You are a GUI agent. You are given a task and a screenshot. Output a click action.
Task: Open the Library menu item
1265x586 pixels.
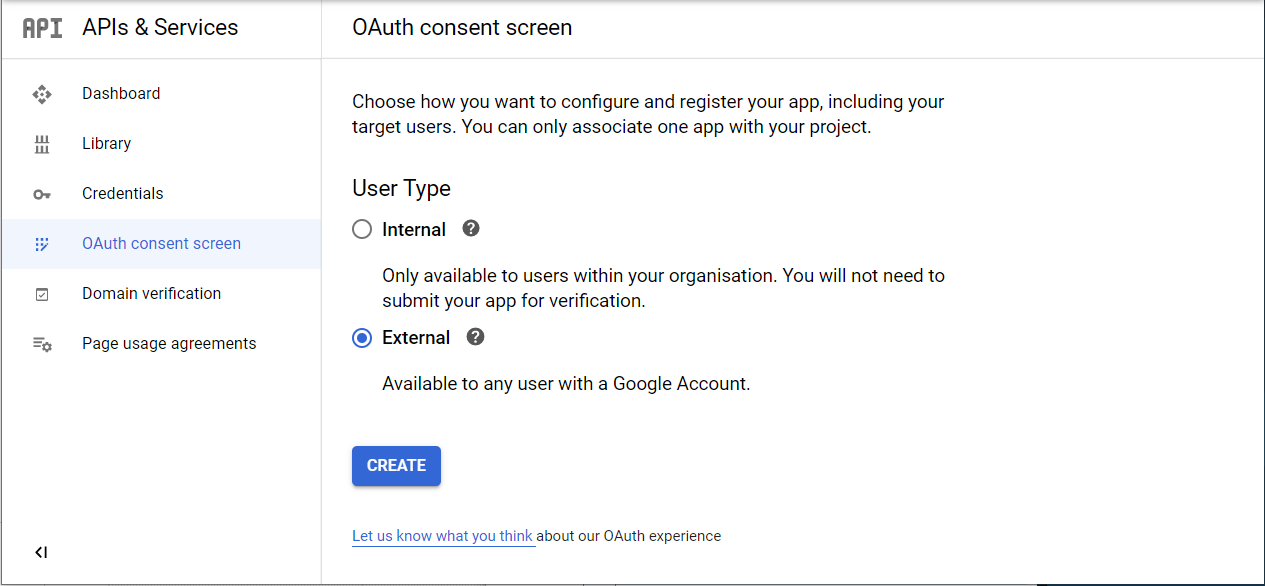(x=161, y=144)
